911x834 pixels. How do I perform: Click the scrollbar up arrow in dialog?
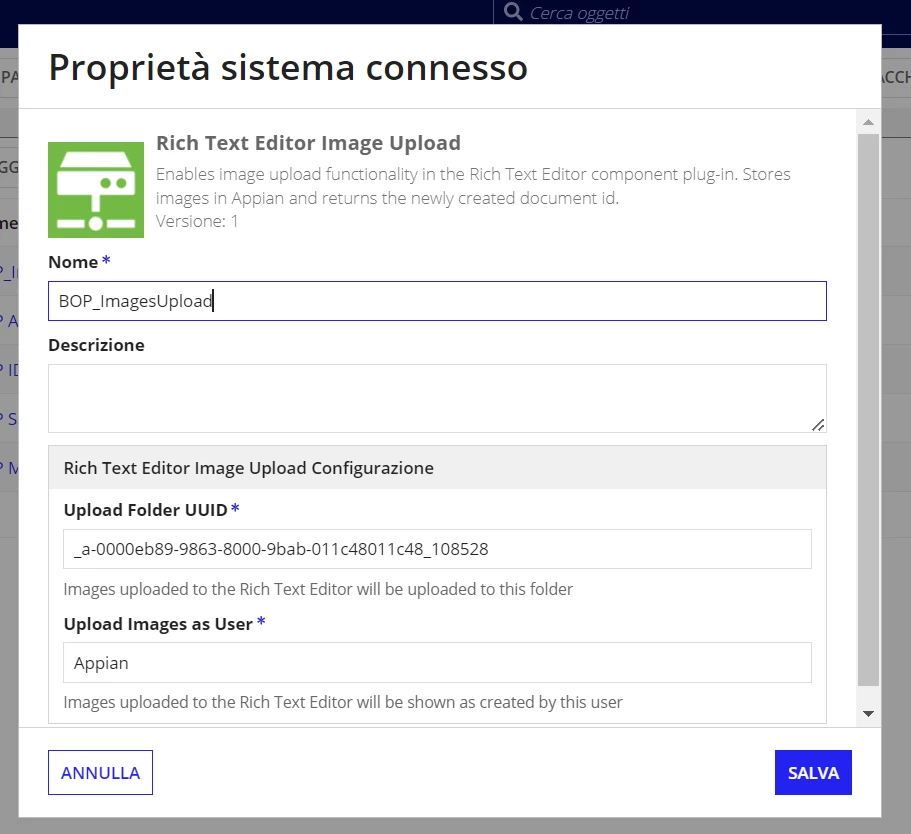pyautogui.click(x=868, y=122)
